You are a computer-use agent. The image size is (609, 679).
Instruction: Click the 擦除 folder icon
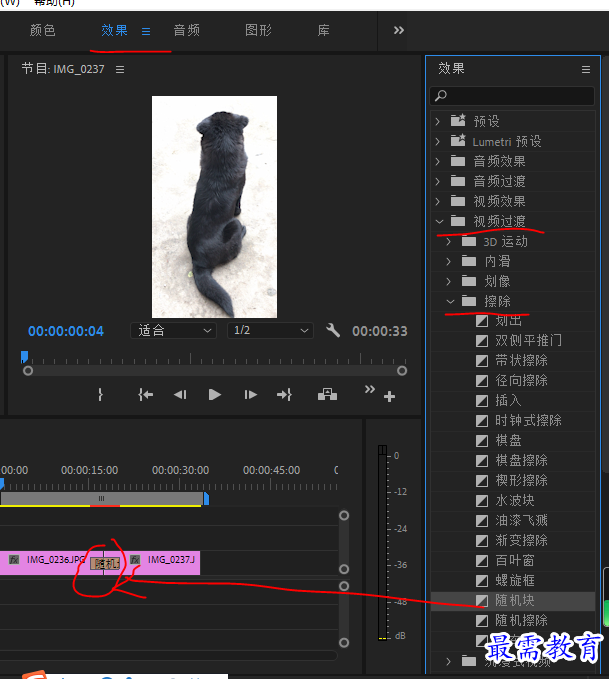click(x=469, y=301)
